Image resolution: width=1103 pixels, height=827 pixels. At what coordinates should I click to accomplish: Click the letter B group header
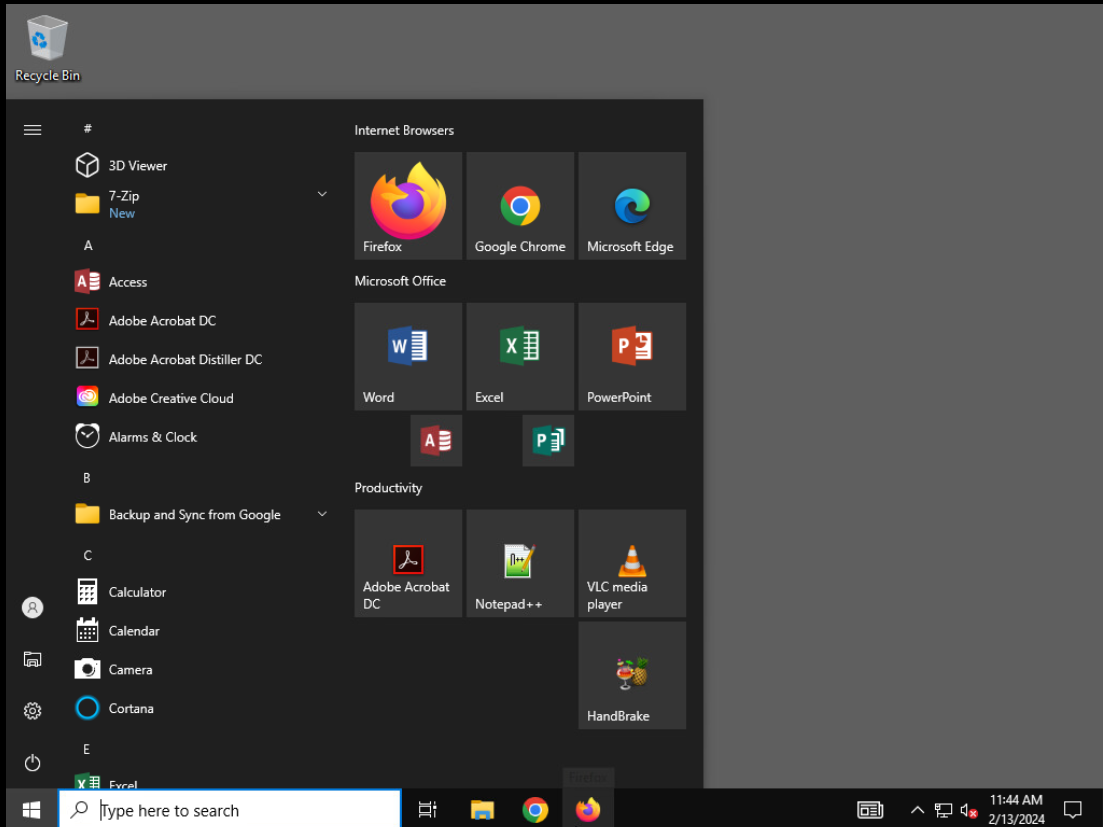point(87,478)
